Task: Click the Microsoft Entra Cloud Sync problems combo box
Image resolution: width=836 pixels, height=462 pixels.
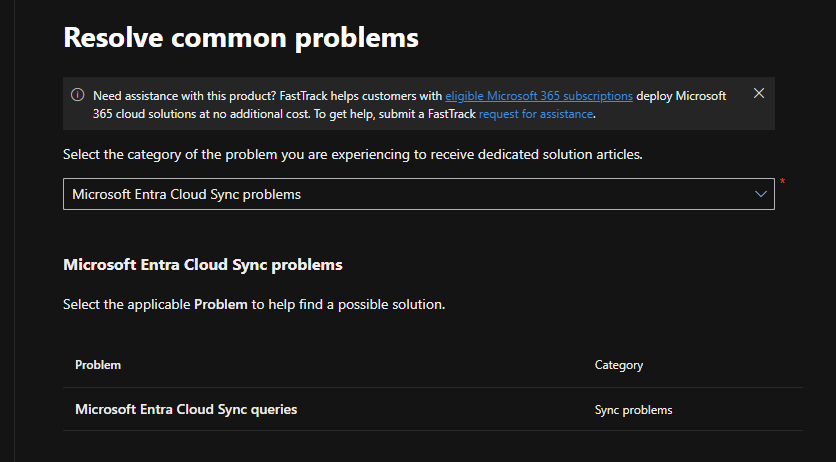Action: coord(400,194)
